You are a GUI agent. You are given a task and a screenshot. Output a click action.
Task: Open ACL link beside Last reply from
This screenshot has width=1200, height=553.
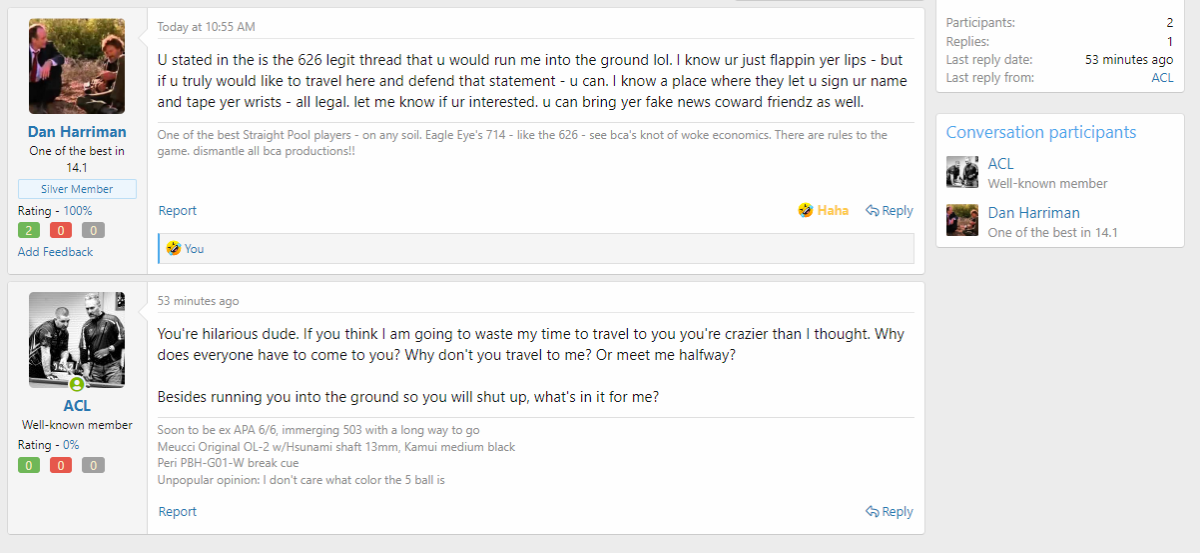tap(1162, 77)
